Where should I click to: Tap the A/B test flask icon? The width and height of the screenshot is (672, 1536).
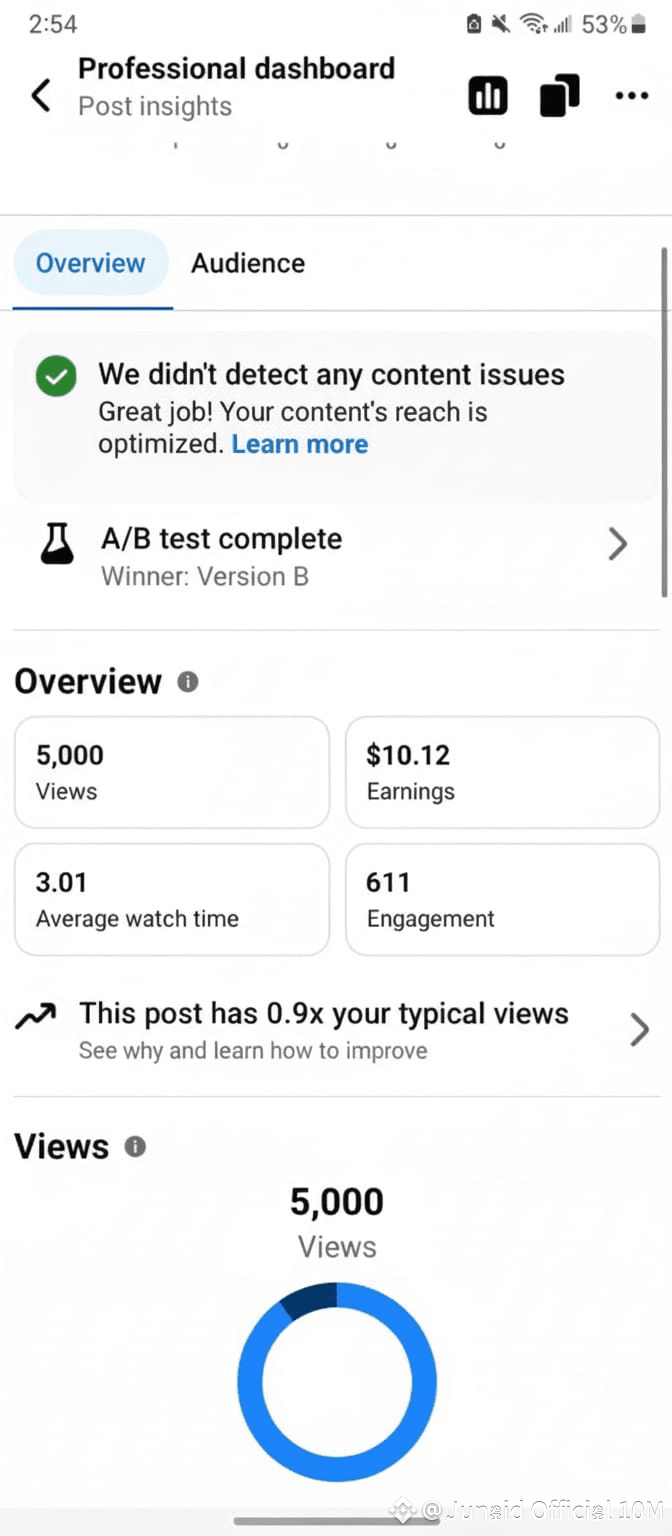(57, 543)
